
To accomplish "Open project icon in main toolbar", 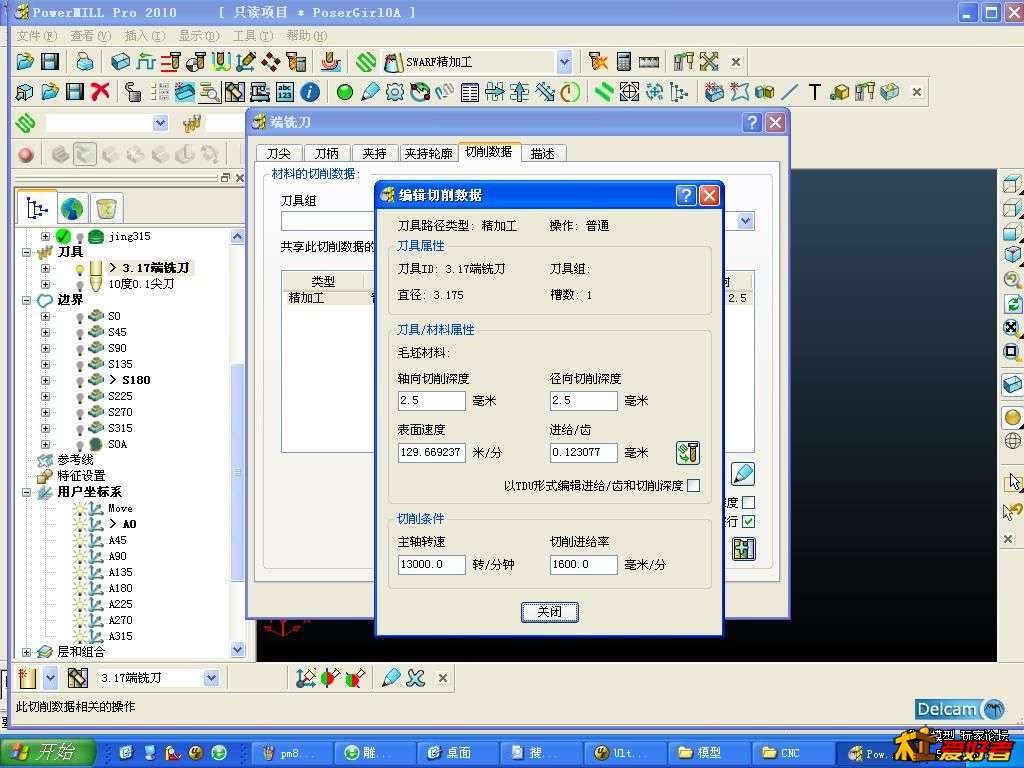I will coord(25,62).
